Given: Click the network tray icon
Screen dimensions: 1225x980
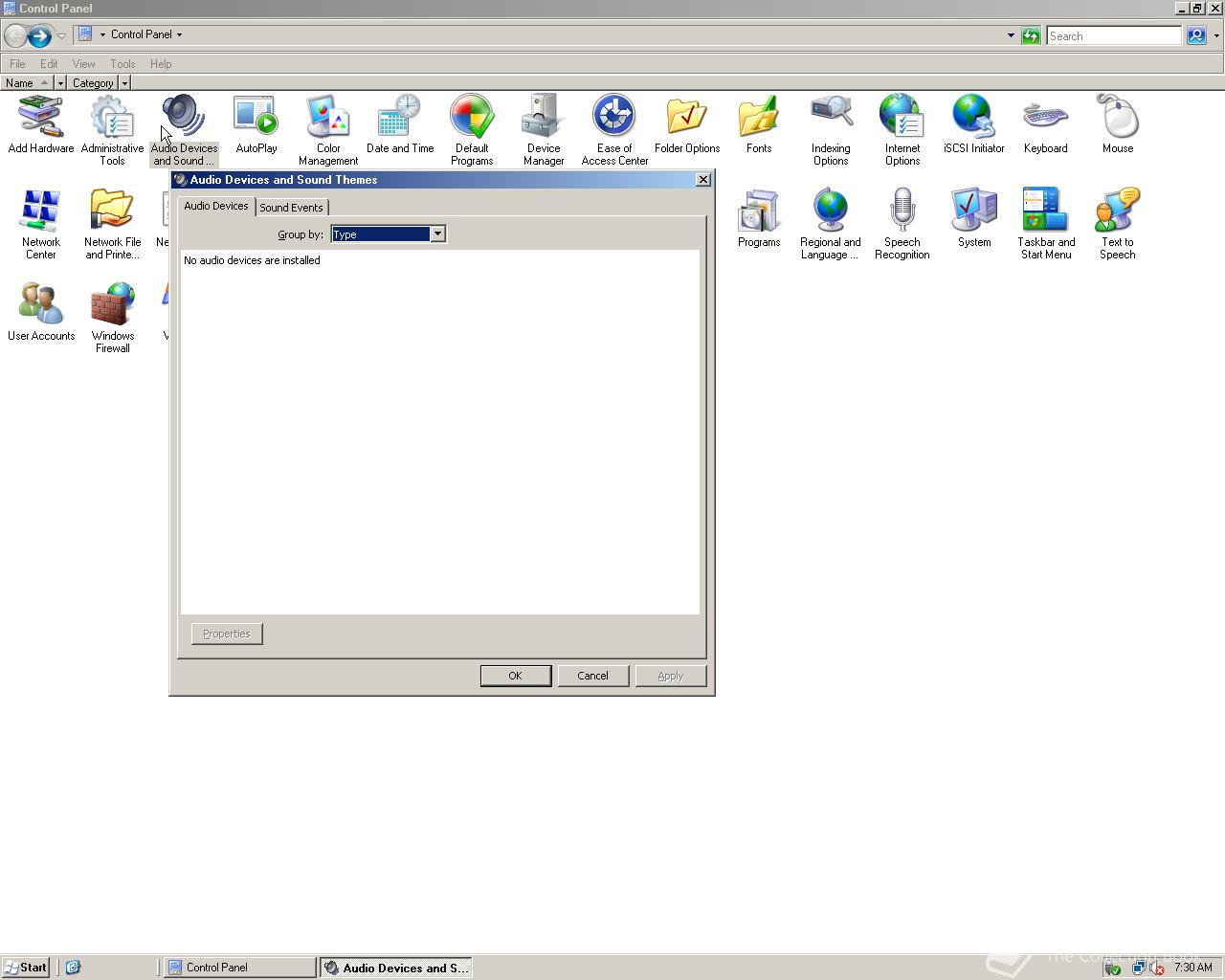Looking at the screenshot, I should (1138, 969).
